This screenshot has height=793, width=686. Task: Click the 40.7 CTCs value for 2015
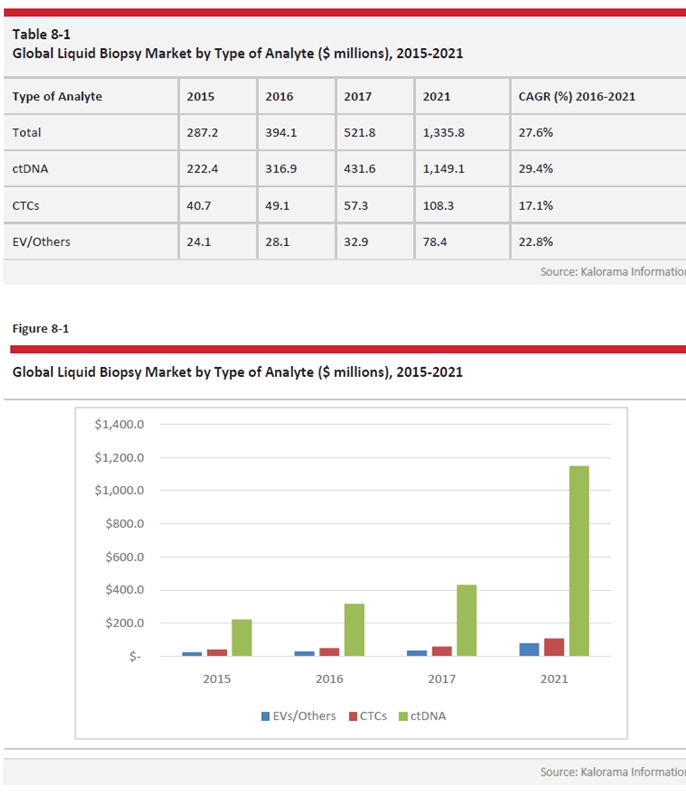(199, 204)
